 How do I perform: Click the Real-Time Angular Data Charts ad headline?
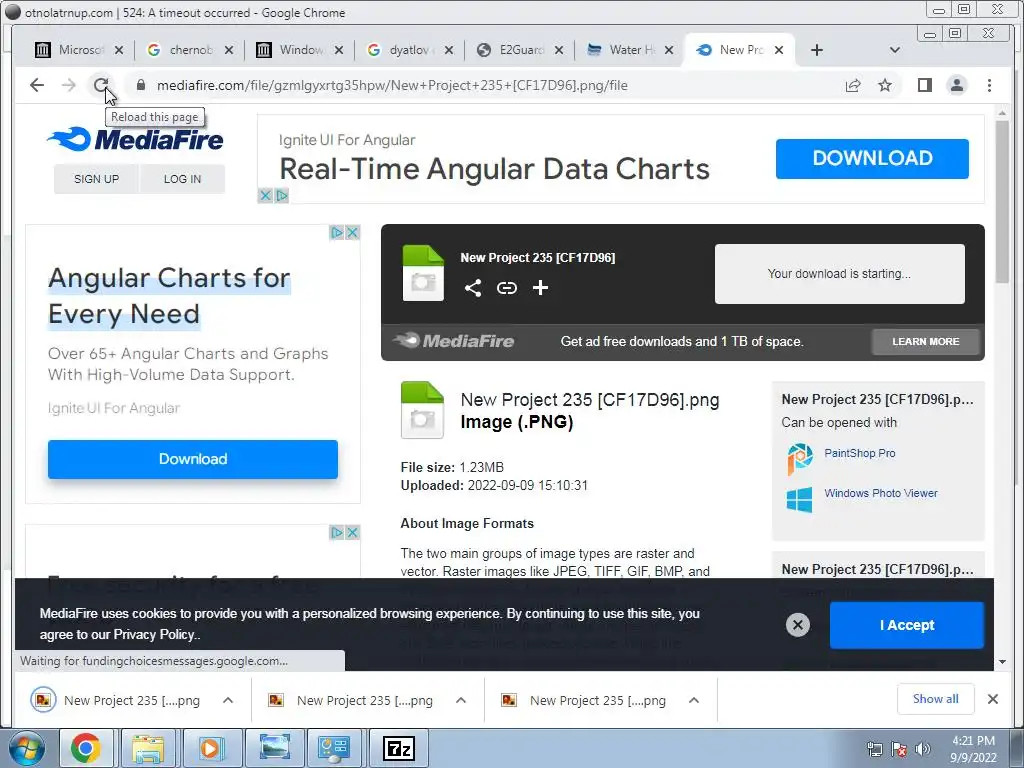click(x=494, y=168)
